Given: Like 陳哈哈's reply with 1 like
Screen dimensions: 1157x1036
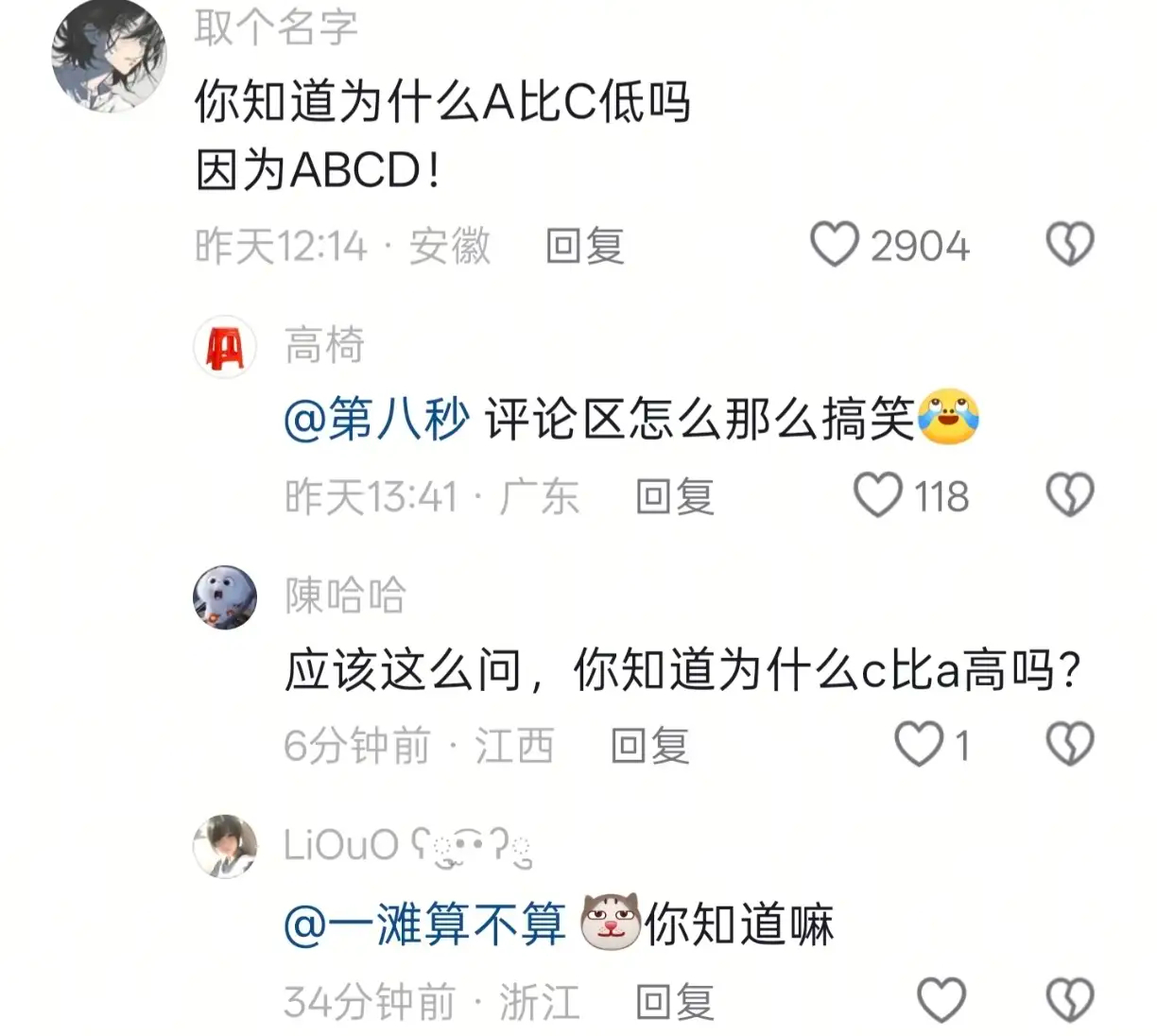Looking at the screenshot, I should [920, 744].
